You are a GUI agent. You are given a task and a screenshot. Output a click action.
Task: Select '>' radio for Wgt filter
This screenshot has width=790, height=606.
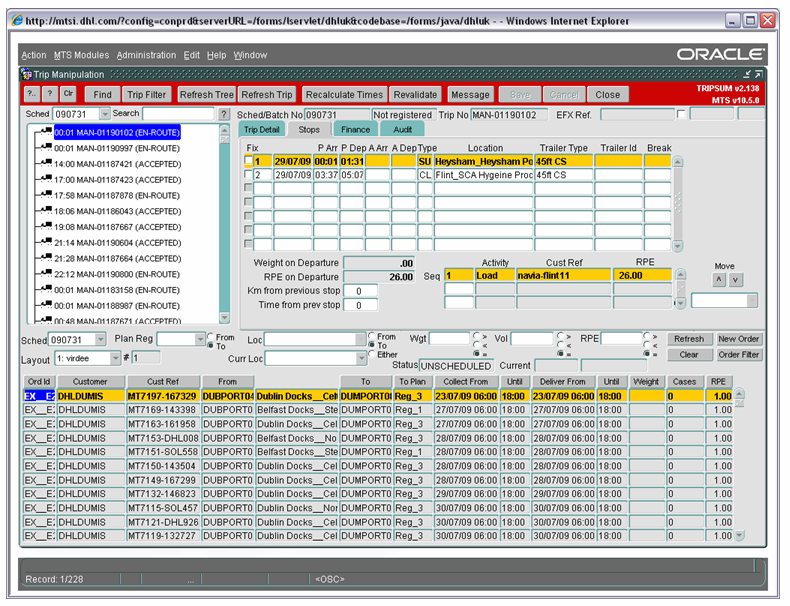point(476,336)
